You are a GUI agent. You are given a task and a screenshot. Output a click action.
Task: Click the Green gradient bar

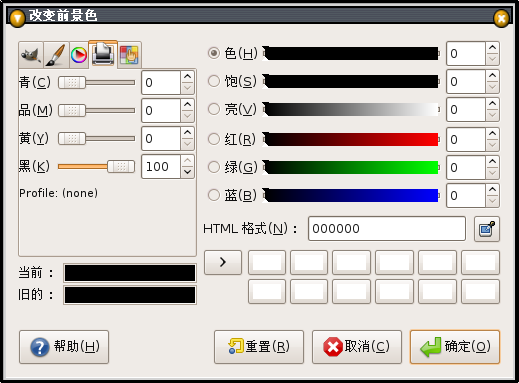(x=352, y=167)
